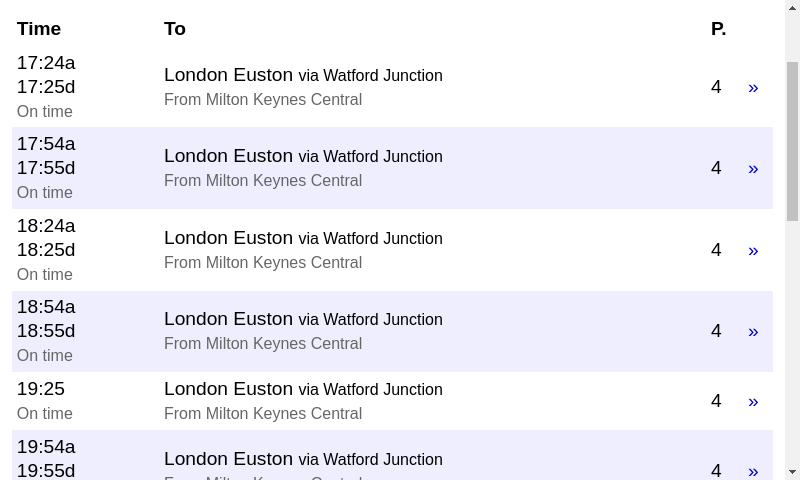Click scrollbar down arrow
This screenshot has height=480, width=800.
tap(792, 472)
